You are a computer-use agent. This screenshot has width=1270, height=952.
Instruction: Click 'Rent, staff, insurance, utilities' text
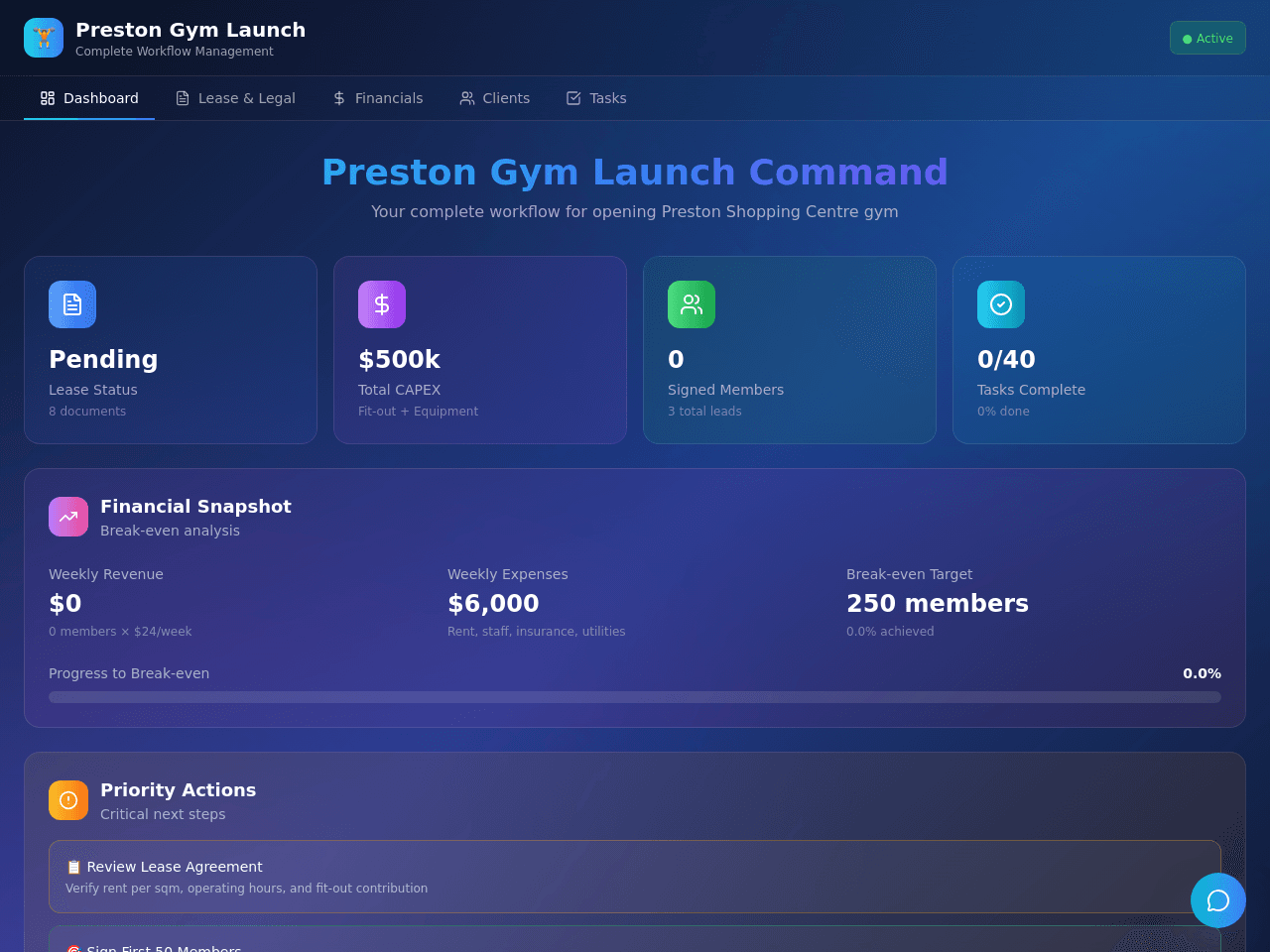coord(537,632)
